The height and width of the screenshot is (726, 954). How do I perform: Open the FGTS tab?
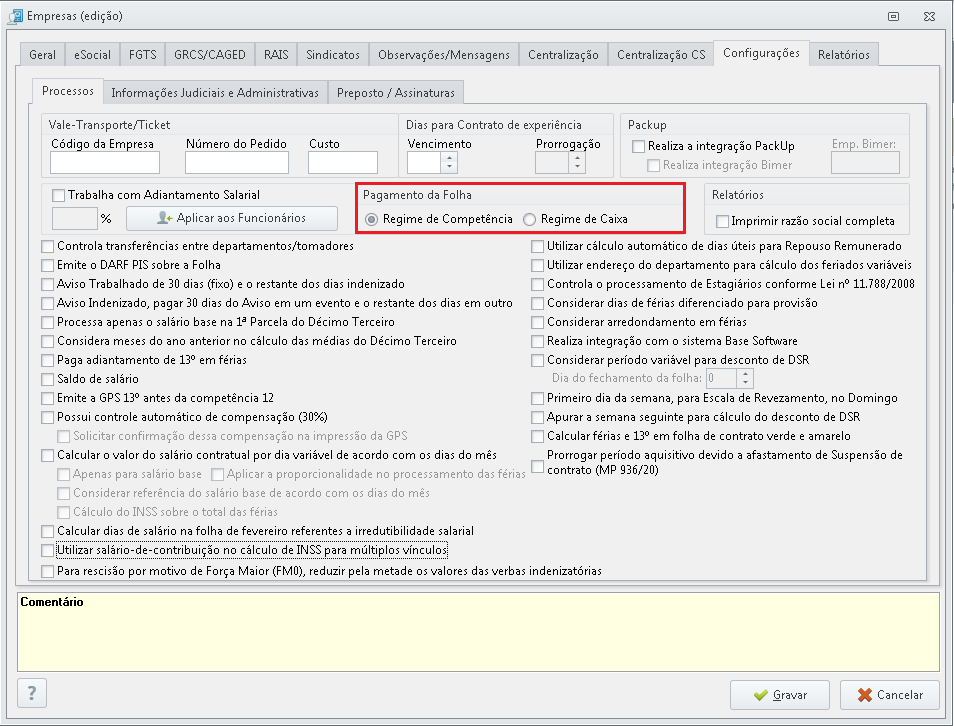pyautogui.click(x=142, y=55)
